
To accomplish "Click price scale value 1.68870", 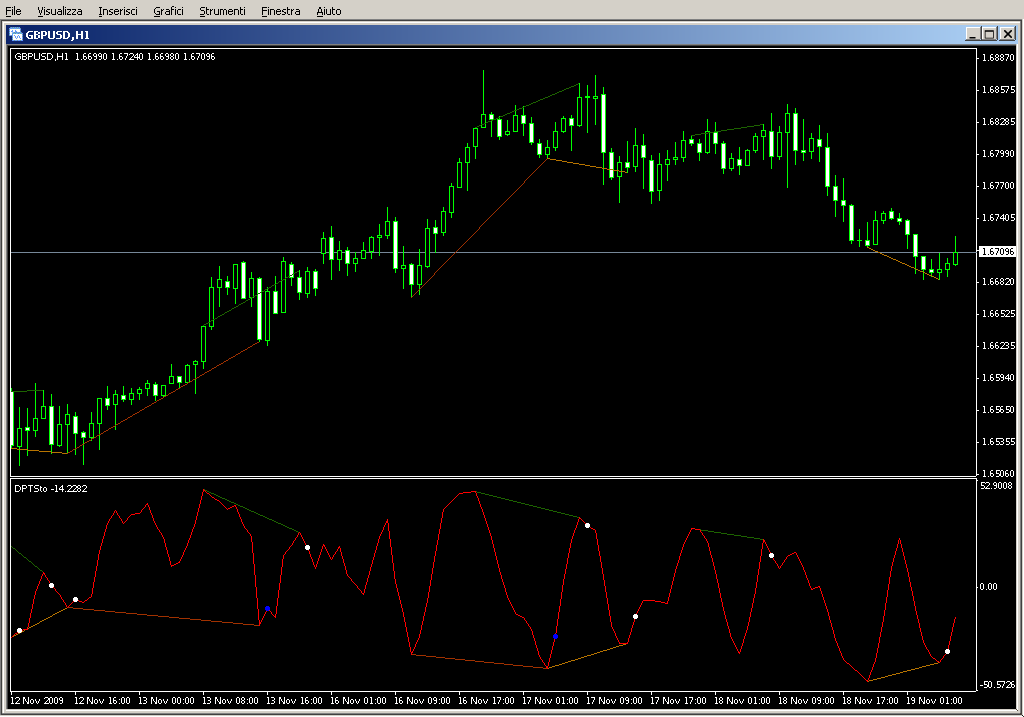I will pyautogui.click(x=999, y=57).
